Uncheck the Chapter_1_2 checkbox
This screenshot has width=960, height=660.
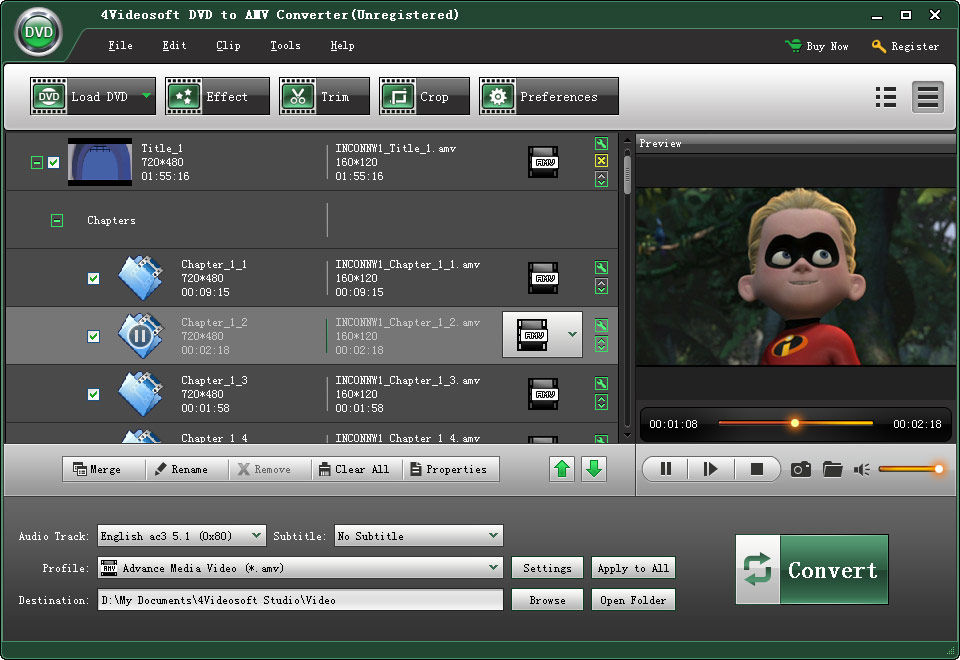94,337
